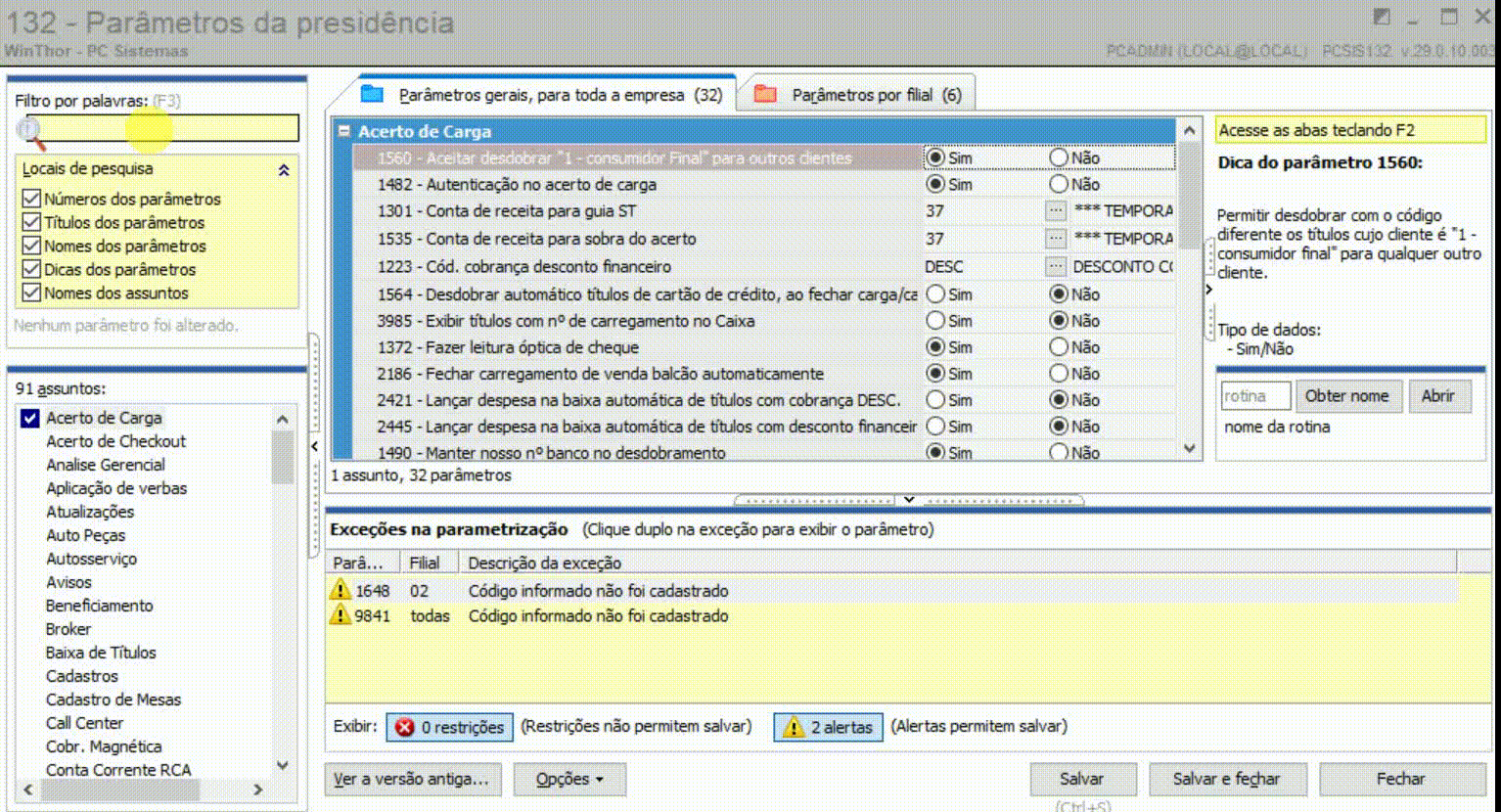Select Call Center subject
The image size is (1501, 812).
(x=85, y=723)
